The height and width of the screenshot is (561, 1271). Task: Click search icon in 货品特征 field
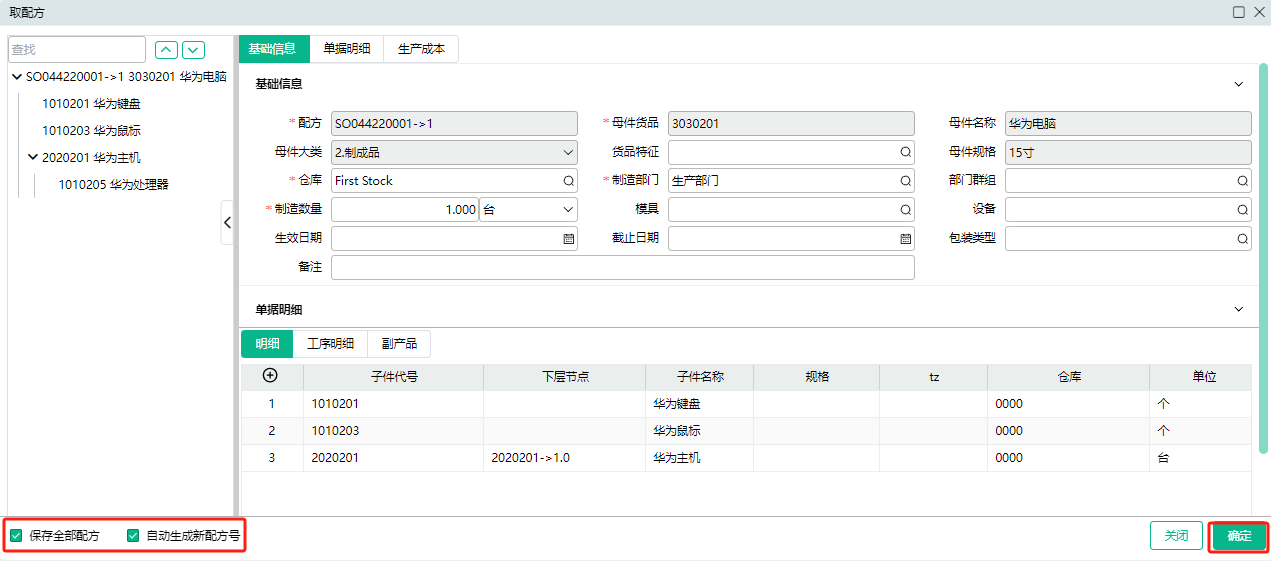(x=905, y=152)
